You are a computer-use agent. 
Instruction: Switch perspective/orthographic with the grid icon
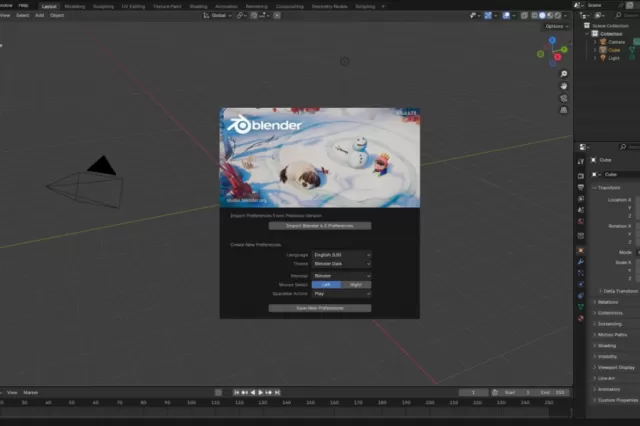pos(564,111)
